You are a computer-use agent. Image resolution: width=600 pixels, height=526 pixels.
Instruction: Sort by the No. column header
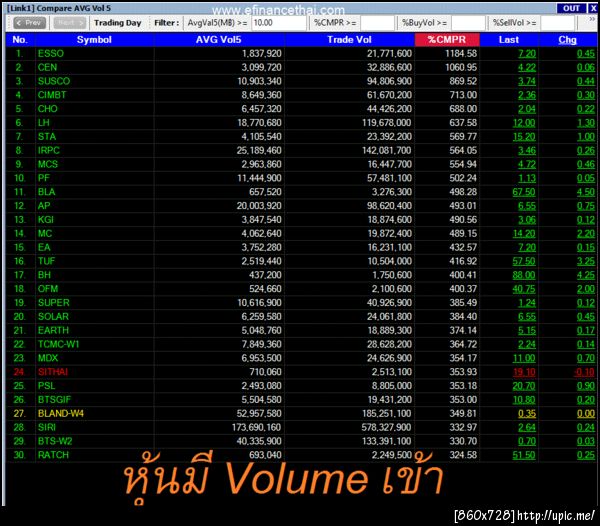click(x=20, y=40)
